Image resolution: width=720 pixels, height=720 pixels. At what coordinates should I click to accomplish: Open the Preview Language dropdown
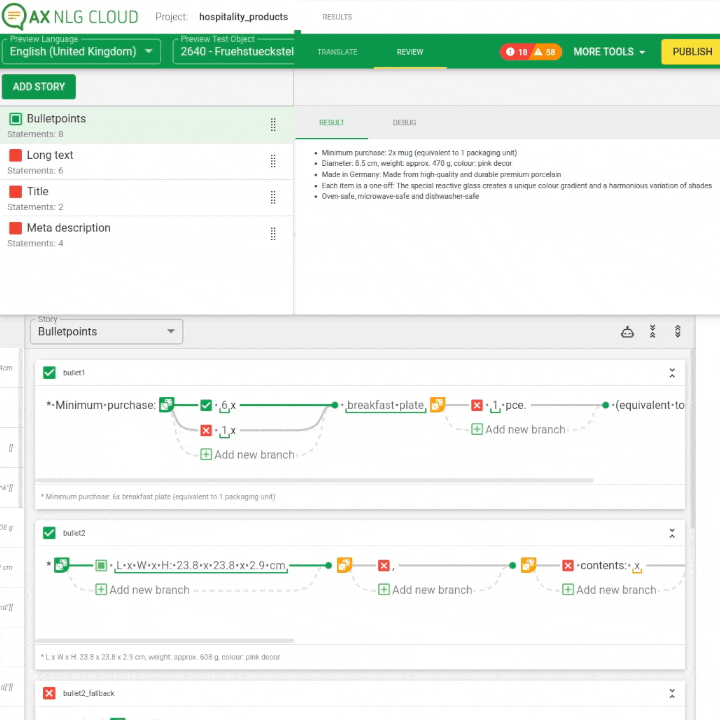(81, 51)
